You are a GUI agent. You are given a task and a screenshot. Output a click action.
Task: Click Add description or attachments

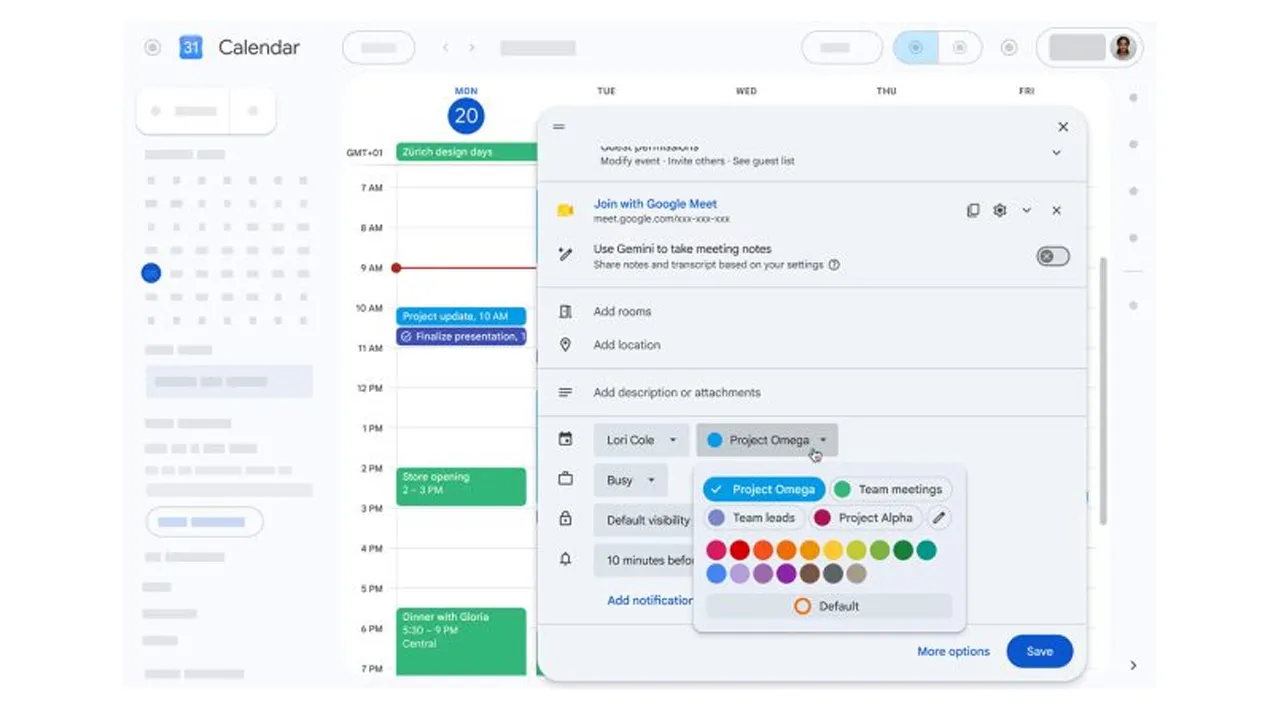677,393
